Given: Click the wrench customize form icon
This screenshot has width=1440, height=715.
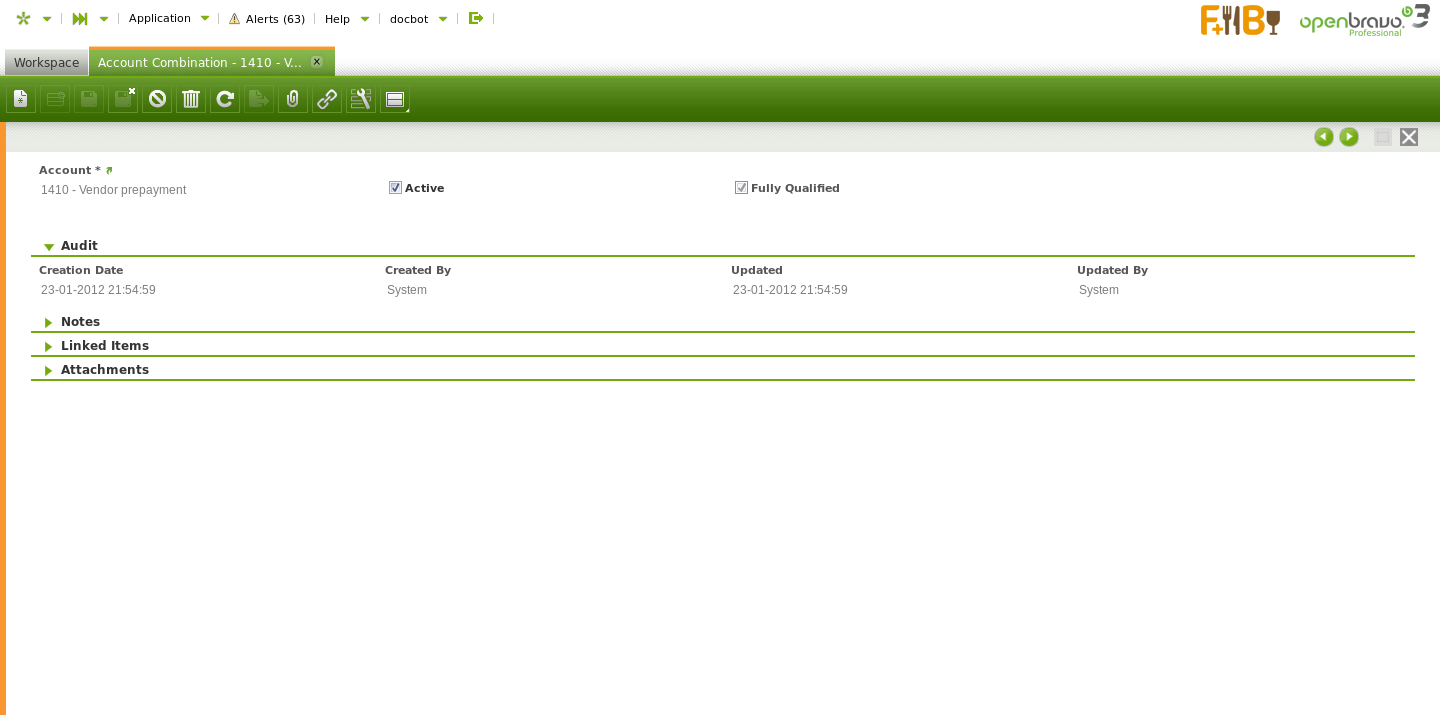Looking at the screenshot, I should tap(361, 99).
